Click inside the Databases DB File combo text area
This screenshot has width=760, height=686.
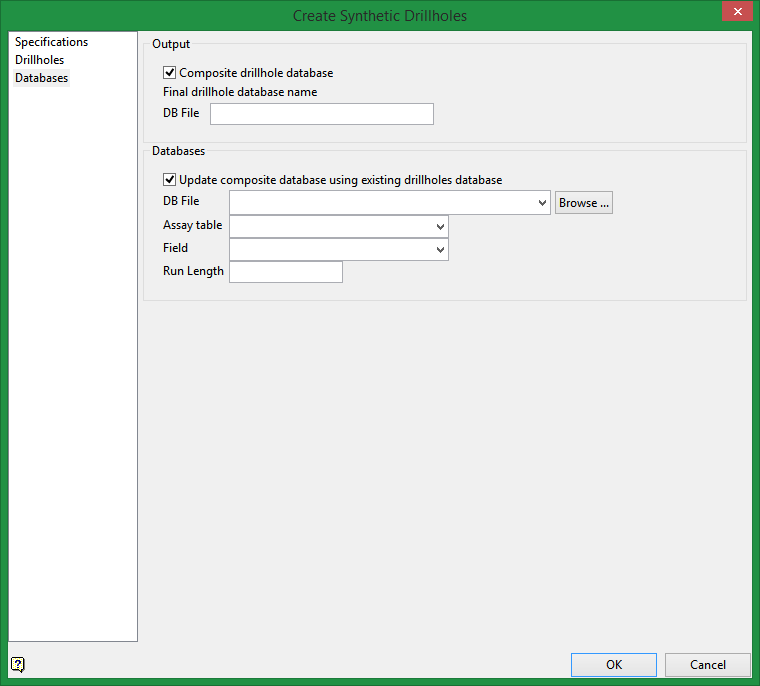(382, 203)
